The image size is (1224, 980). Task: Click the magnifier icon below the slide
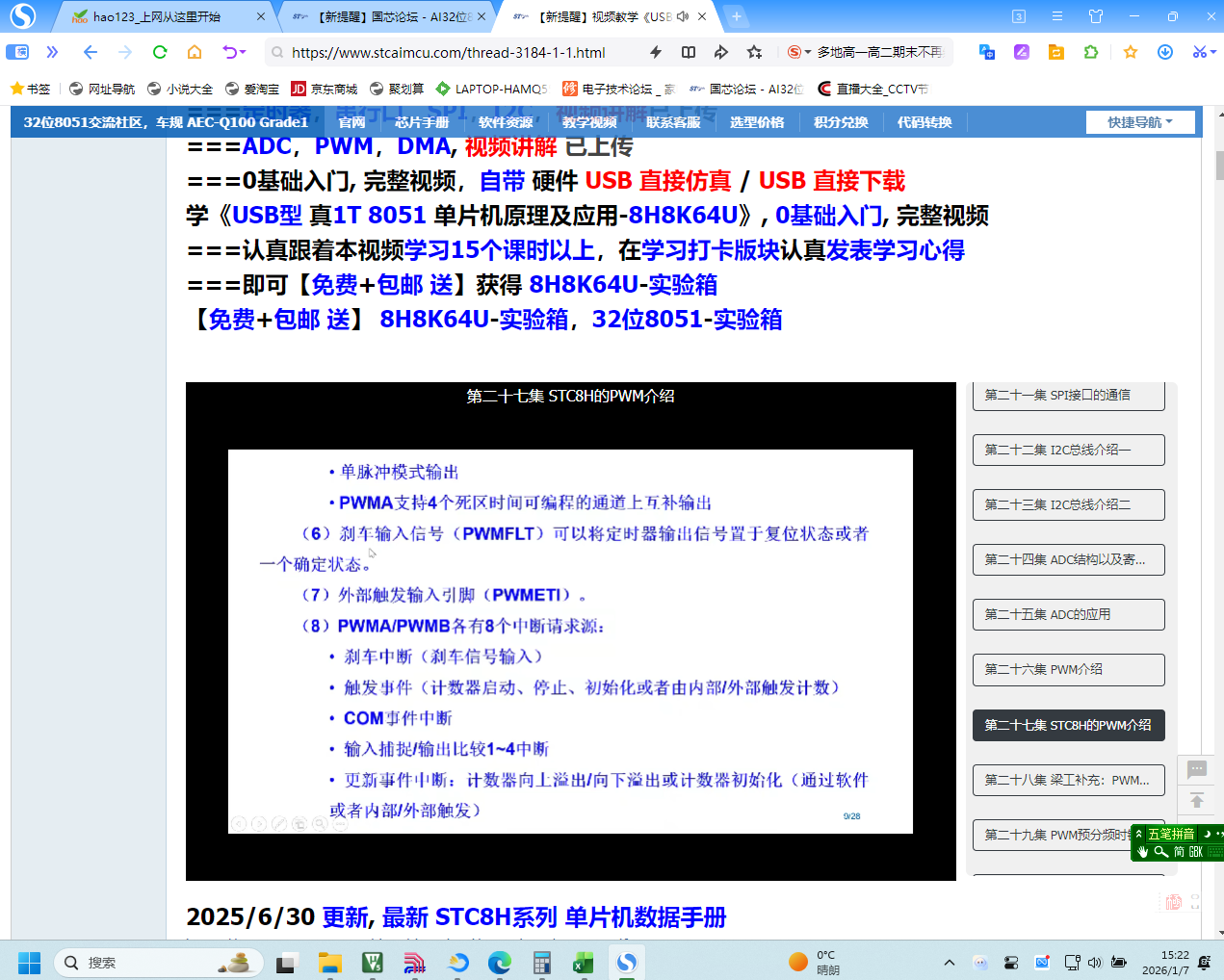click(319, 824)
